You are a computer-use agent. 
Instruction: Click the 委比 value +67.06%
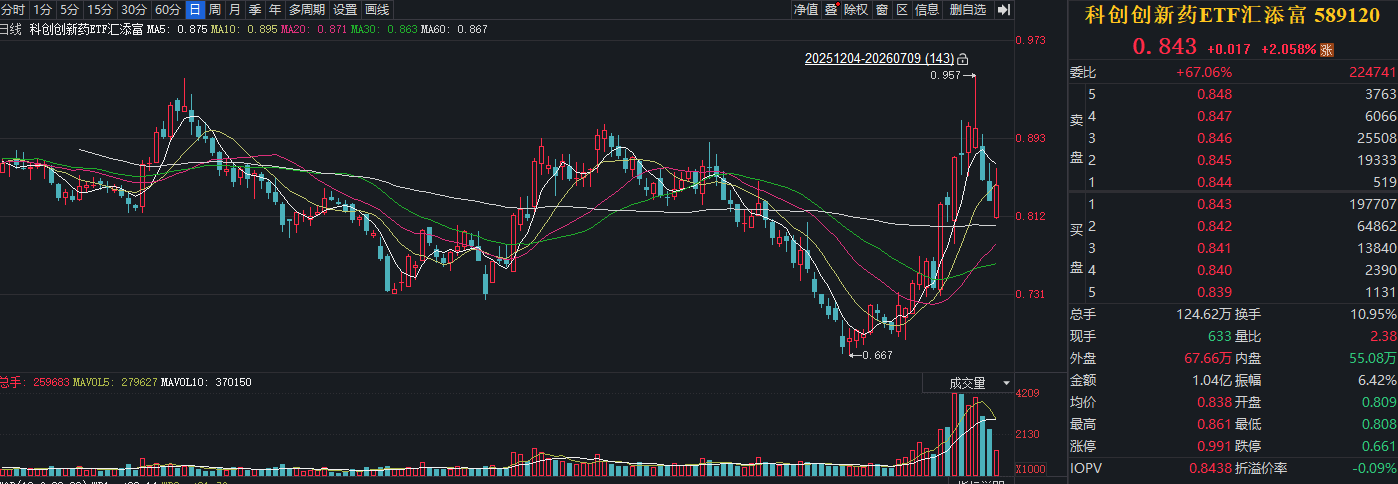(x=1204, y=72)
